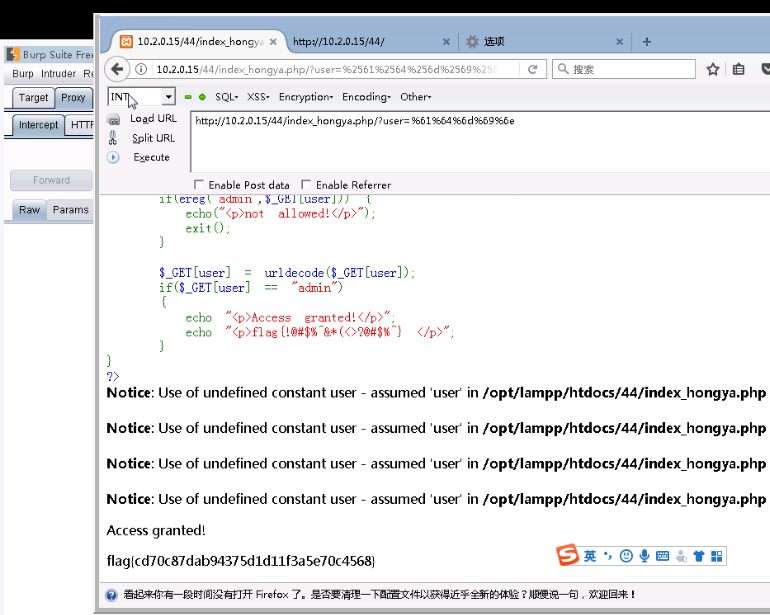This screenshot has height=615, width=770.
Task: Expand the Other dropdown menu
Action: [415, 97]
